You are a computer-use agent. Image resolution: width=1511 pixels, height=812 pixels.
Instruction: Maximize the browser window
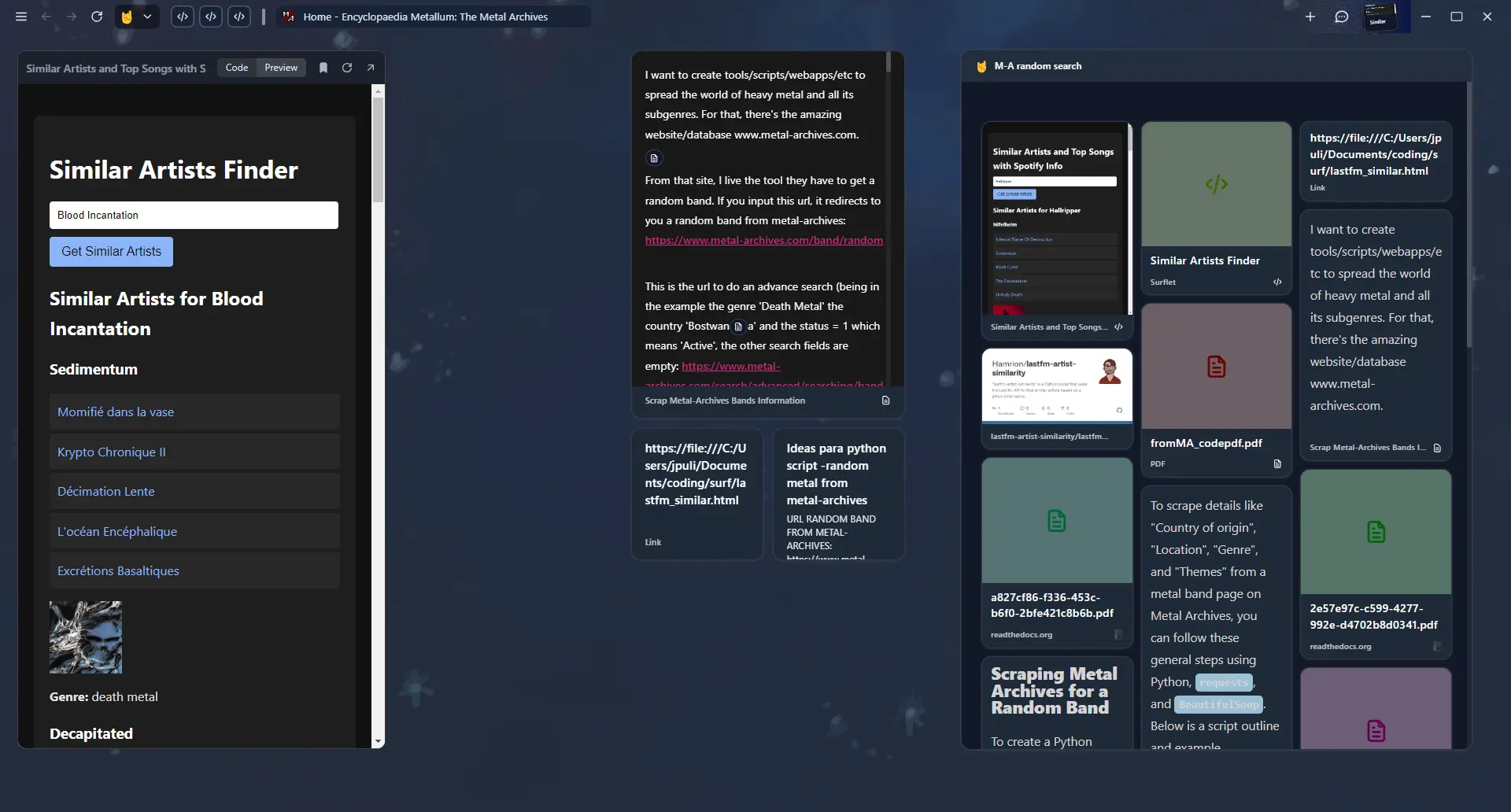(1457, 17)
